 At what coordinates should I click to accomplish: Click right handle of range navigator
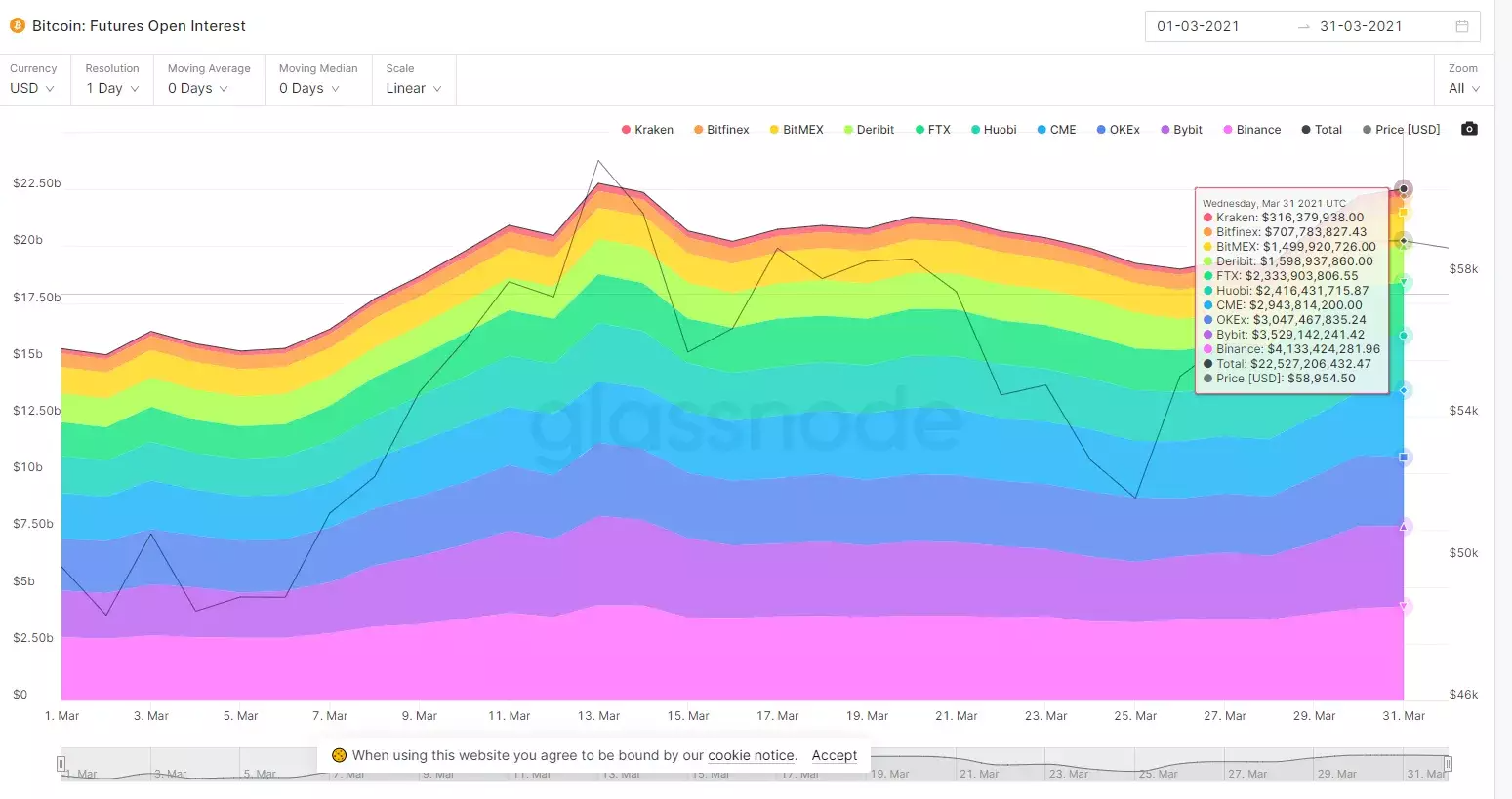1449,764
